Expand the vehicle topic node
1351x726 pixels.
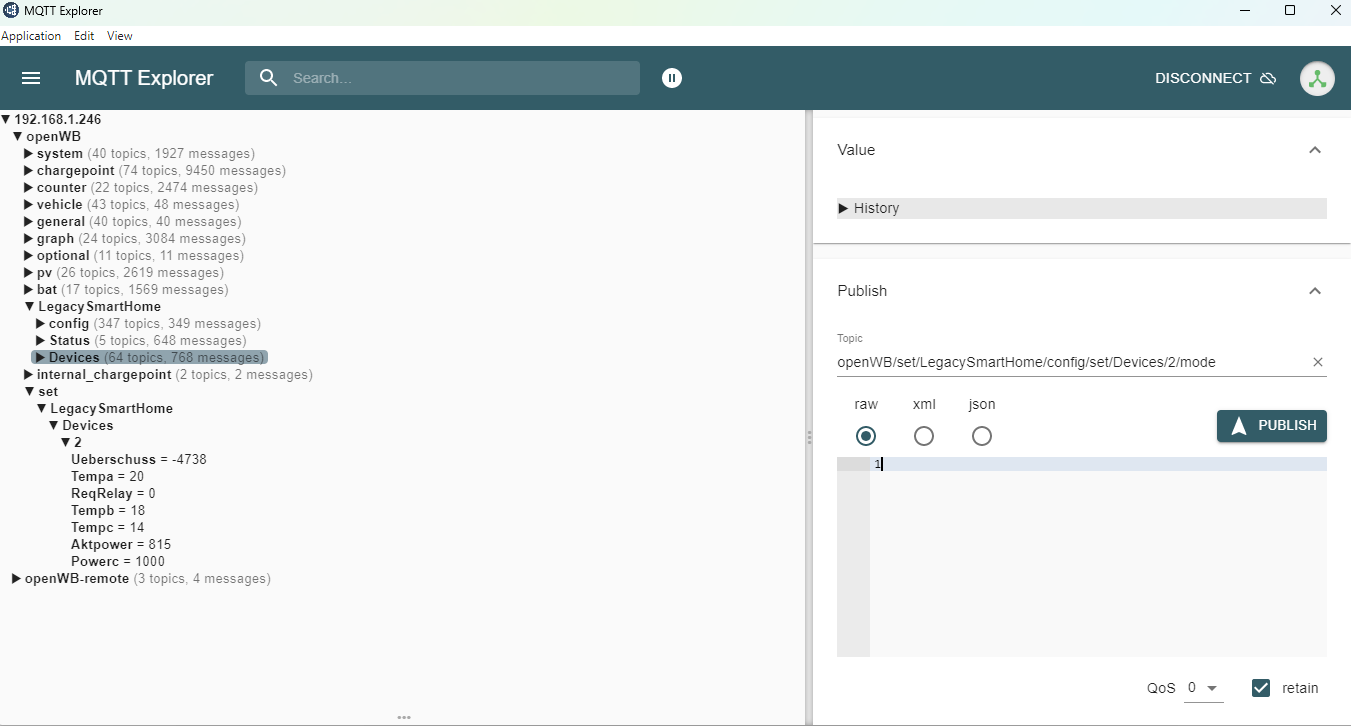click(29, 204)
